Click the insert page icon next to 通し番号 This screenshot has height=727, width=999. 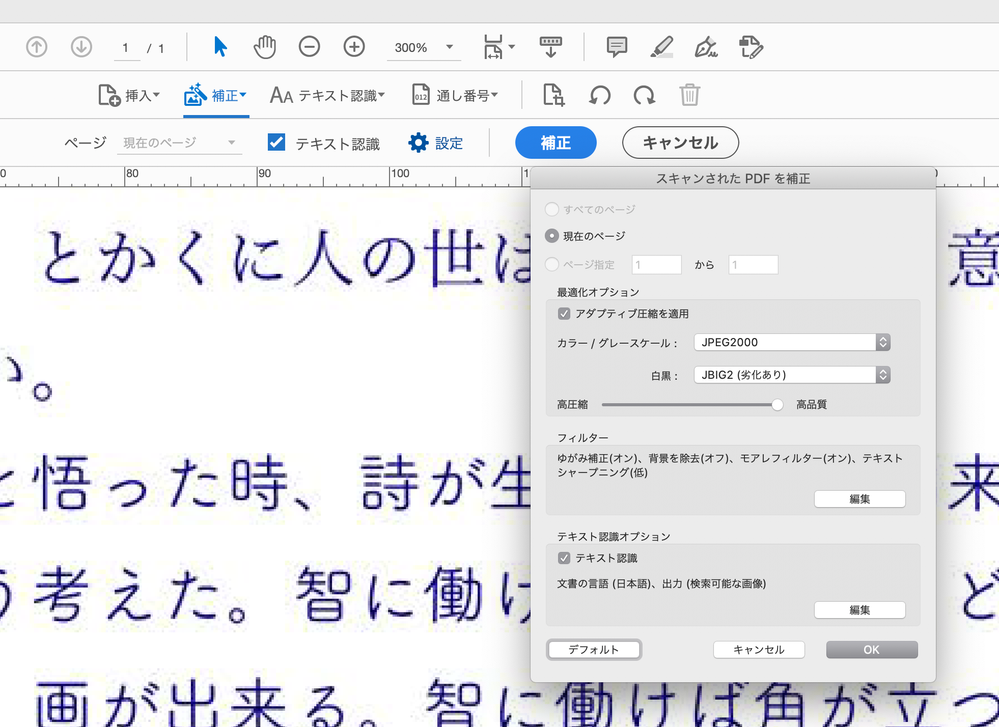[x=554, y=95]
